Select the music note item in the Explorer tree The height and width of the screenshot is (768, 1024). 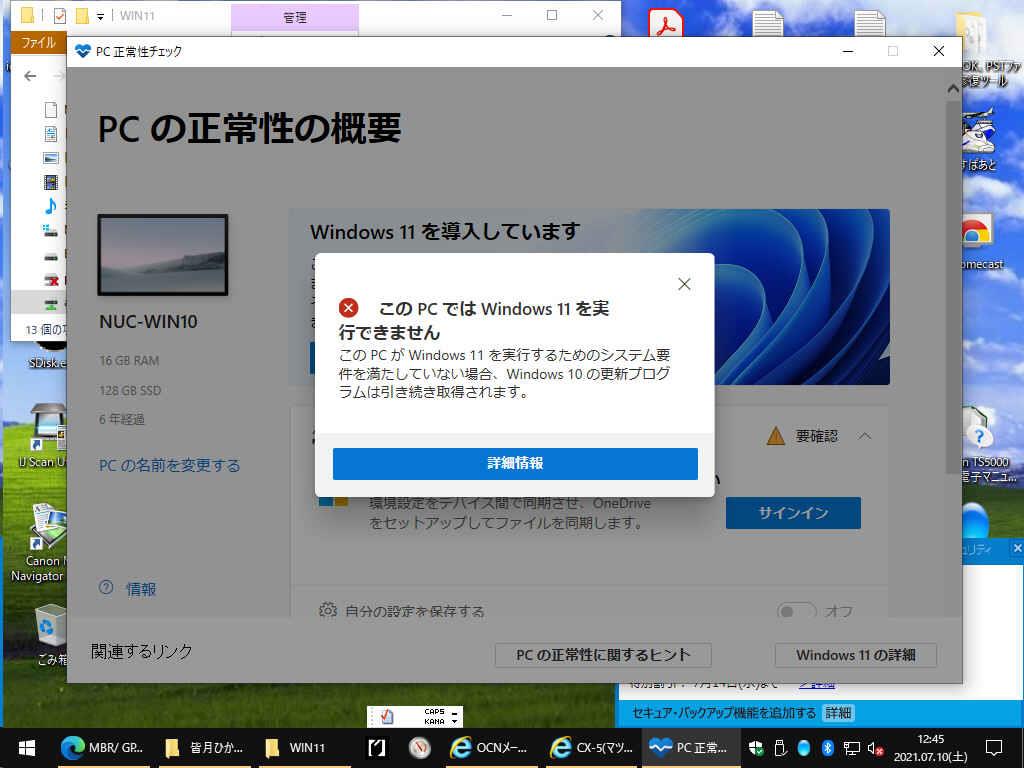coord(50,206)
